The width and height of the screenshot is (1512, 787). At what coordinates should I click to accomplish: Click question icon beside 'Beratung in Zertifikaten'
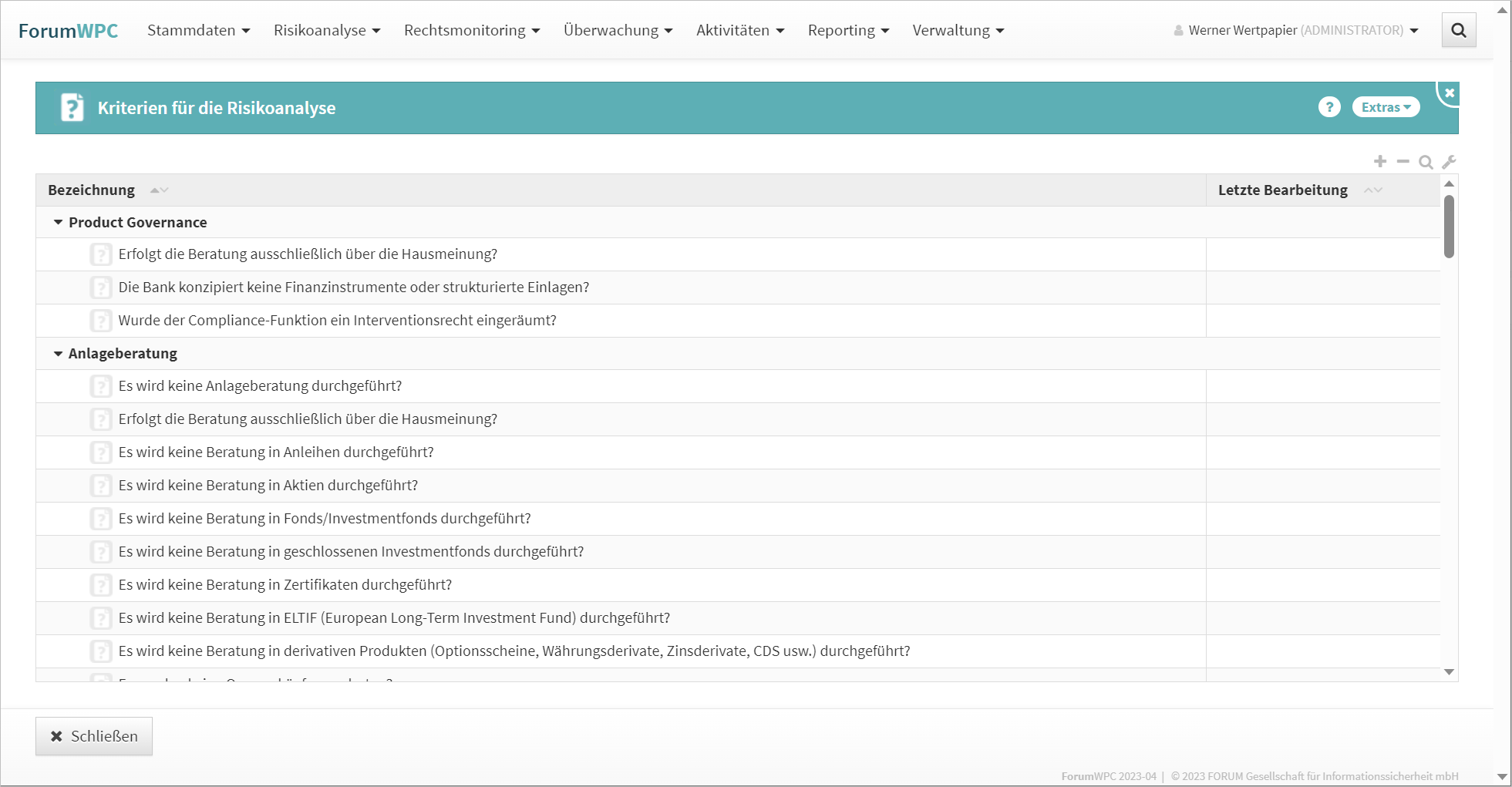[101, 585]
